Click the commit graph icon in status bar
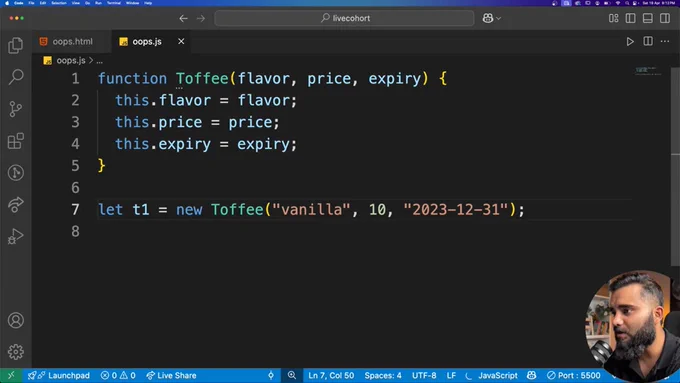The height and width of the screenshot is (383, 680). tap(271, 375)
